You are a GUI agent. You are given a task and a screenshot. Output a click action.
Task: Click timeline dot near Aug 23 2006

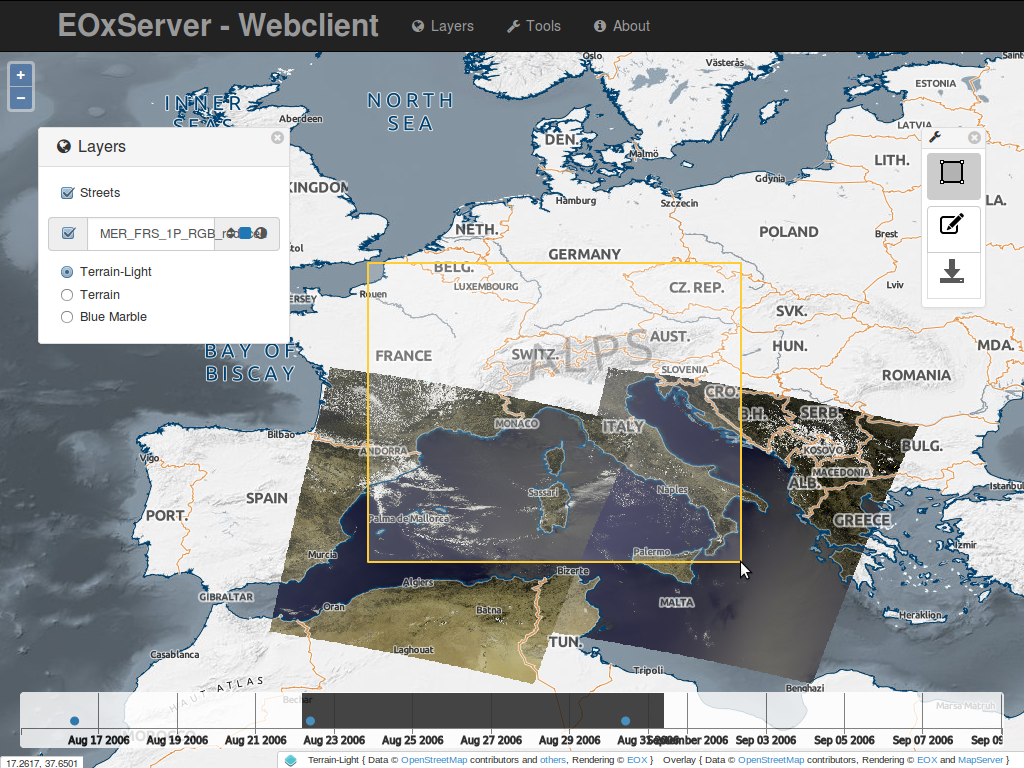[x=310, y=721]
